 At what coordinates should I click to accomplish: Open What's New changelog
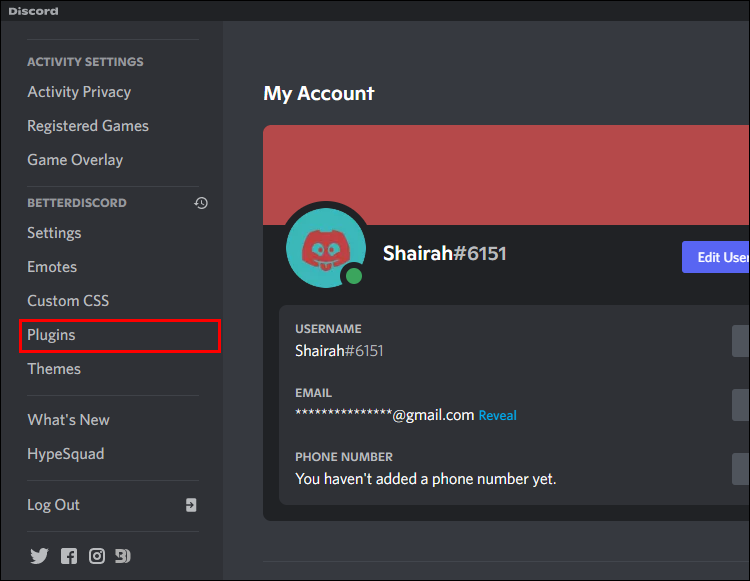[68, 420]
